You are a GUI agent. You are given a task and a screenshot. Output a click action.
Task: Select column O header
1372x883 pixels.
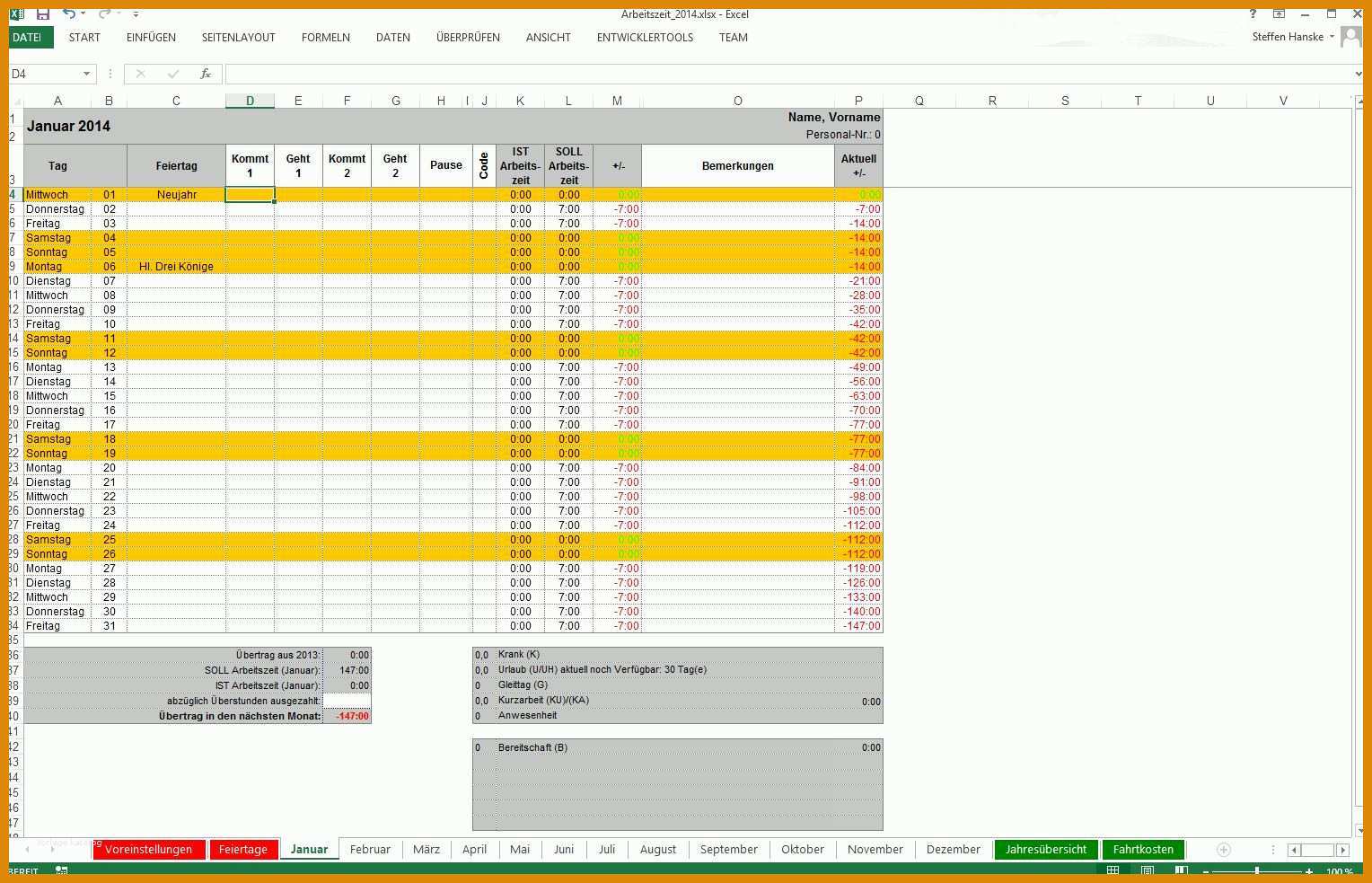[x=738, y=101]
